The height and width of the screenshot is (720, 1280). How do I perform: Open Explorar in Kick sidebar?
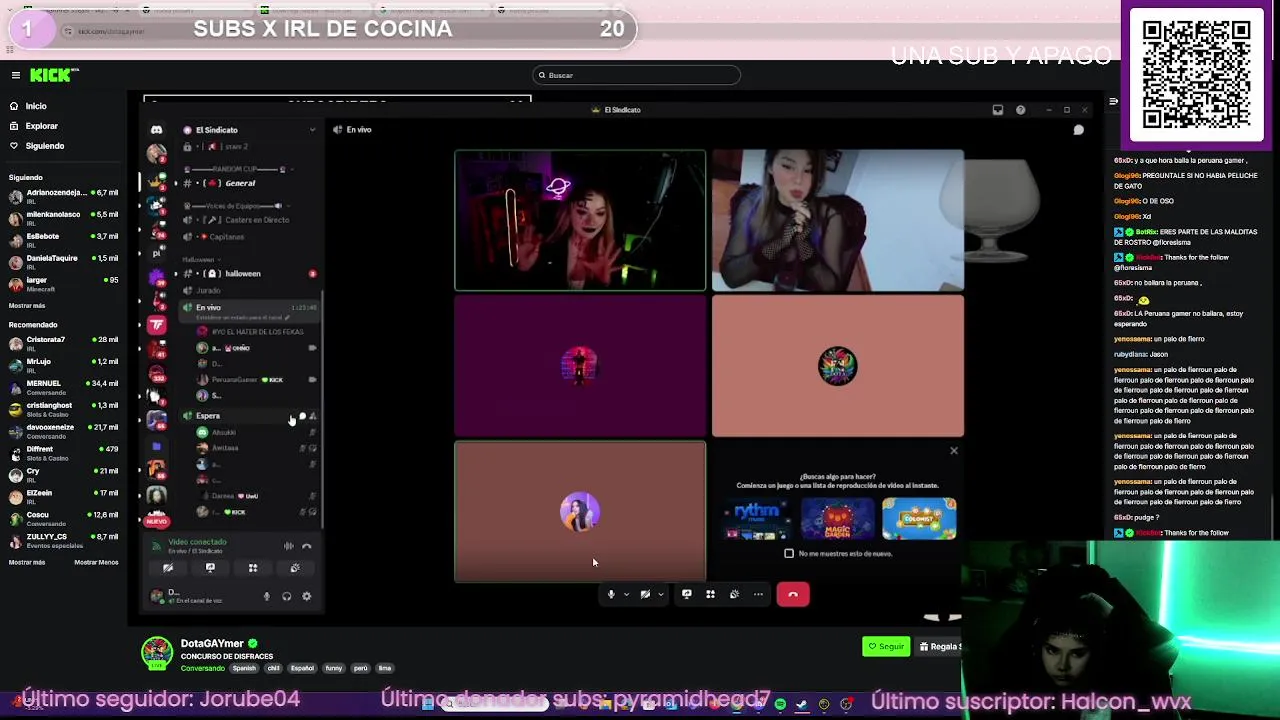(41, 126)
